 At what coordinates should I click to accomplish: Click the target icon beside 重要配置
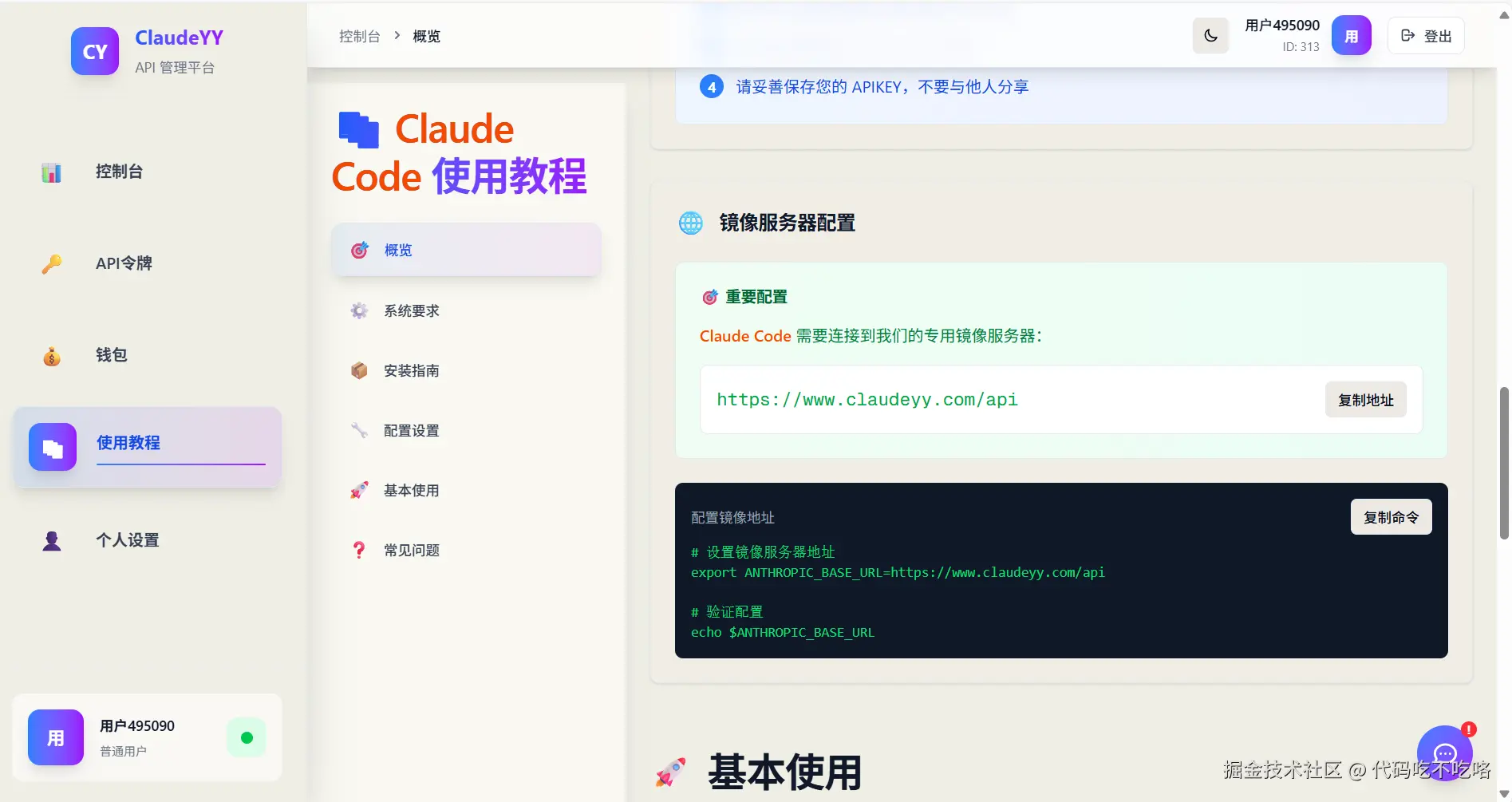point(709,297)
